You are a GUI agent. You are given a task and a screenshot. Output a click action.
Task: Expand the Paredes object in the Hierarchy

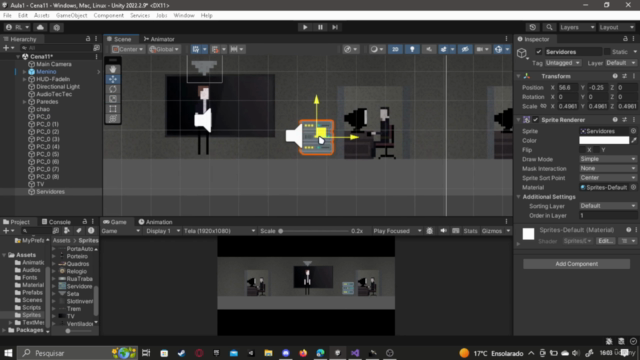click(24, 102)
